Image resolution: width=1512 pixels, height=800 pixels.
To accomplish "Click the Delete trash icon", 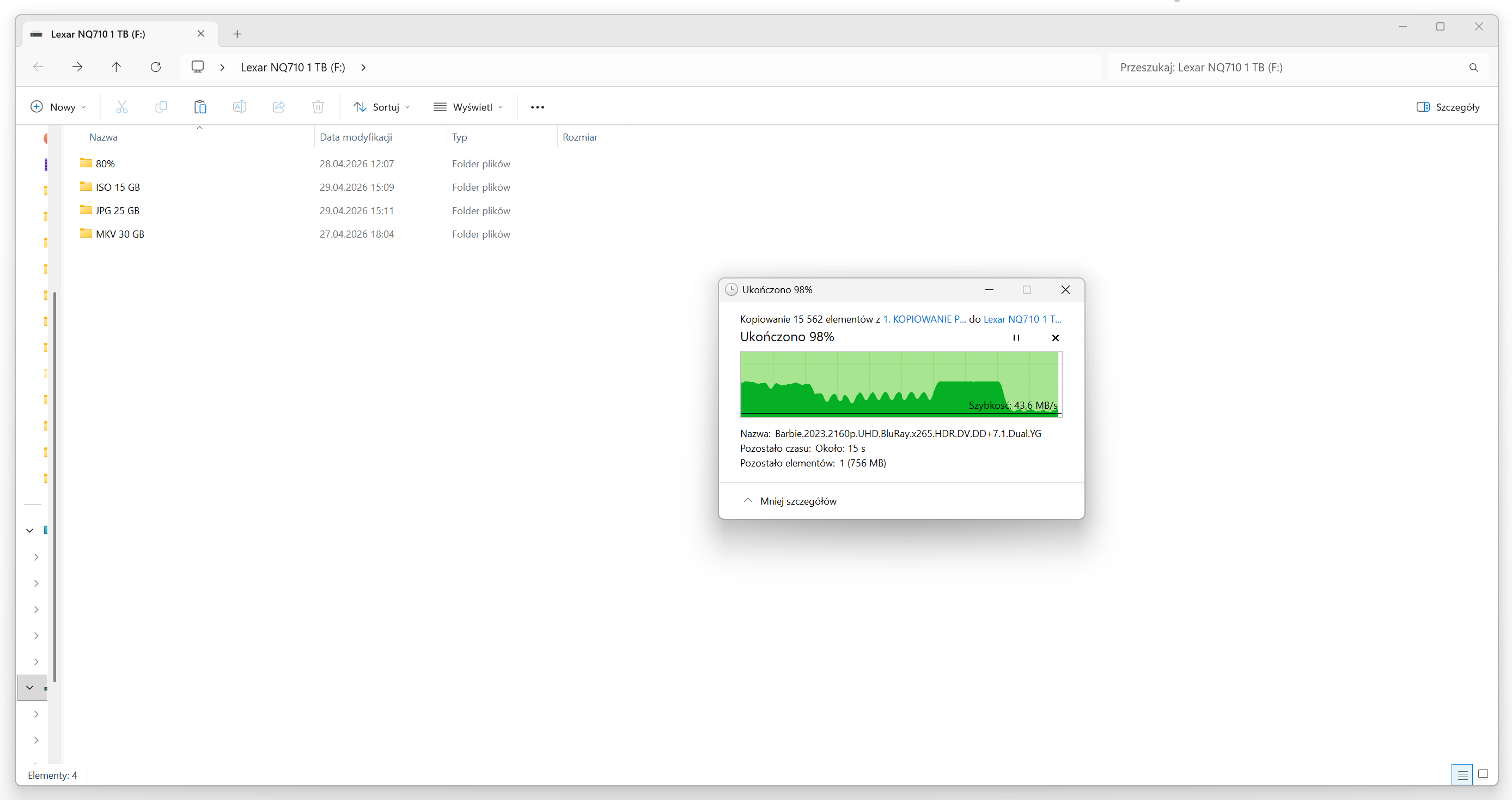I will [318, 107].
